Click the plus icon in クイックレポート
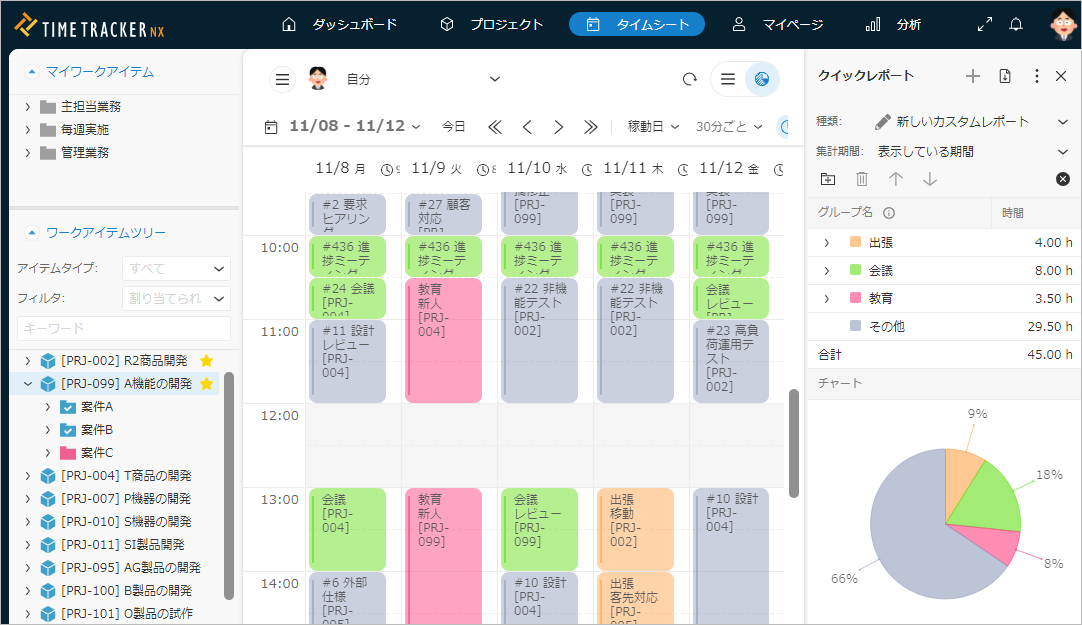 pos(972,76)
